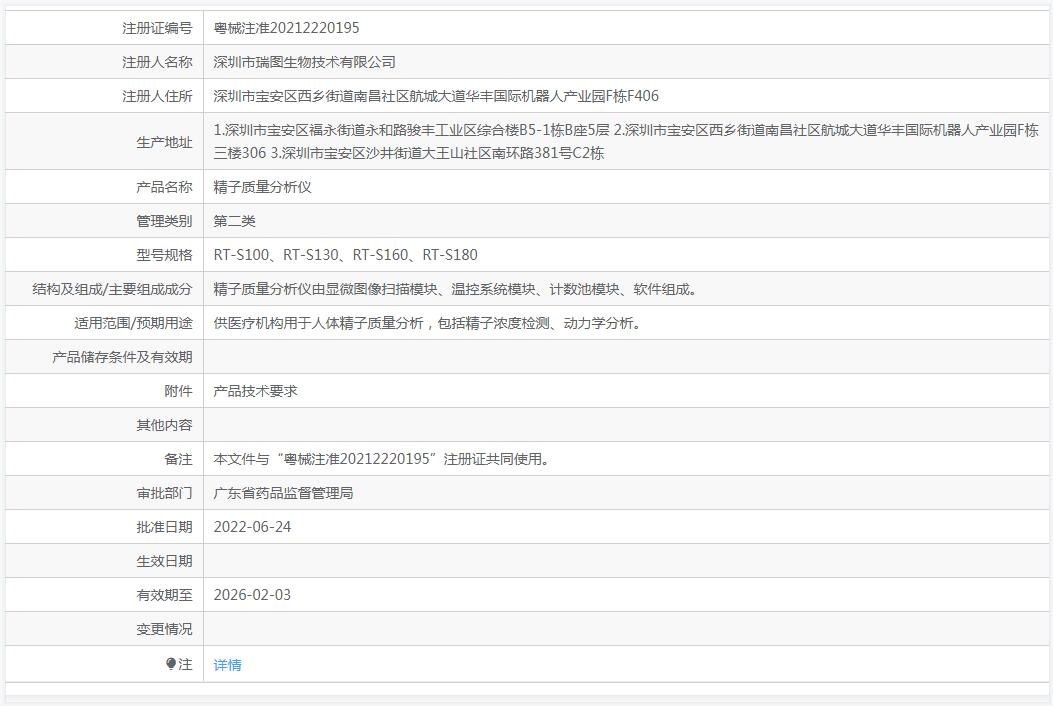The width and height of the screenshot is (1053, 706).
Task: Select model list RT-S100、RT-S130、RT-S160、RT-S180
Action: [x=346, y=255]
